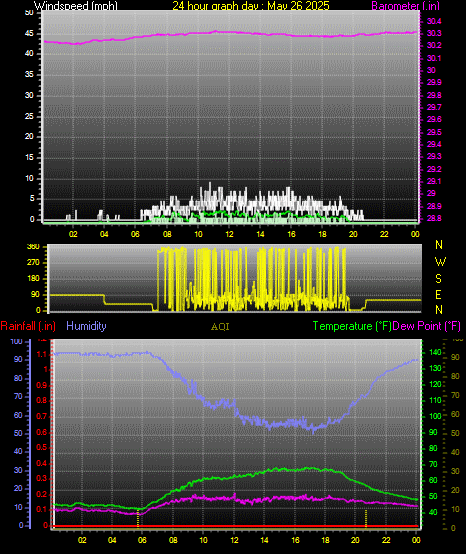The width and height of the screenshot is (466, 554).
Task: Click the 15 mark on windspeed axis
Action: pos(29,157)
